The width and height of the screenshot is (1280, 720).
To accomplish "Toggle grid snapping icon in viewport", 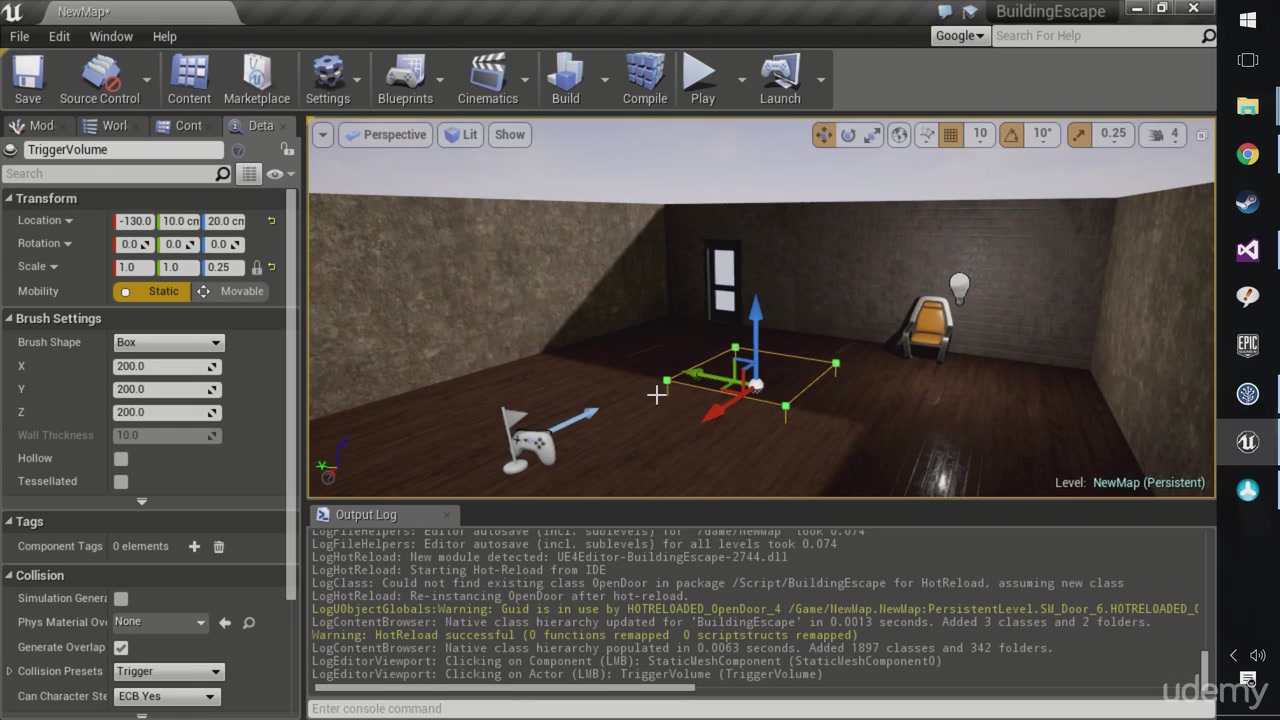I will pyautogui.click(x=951, y=134).
